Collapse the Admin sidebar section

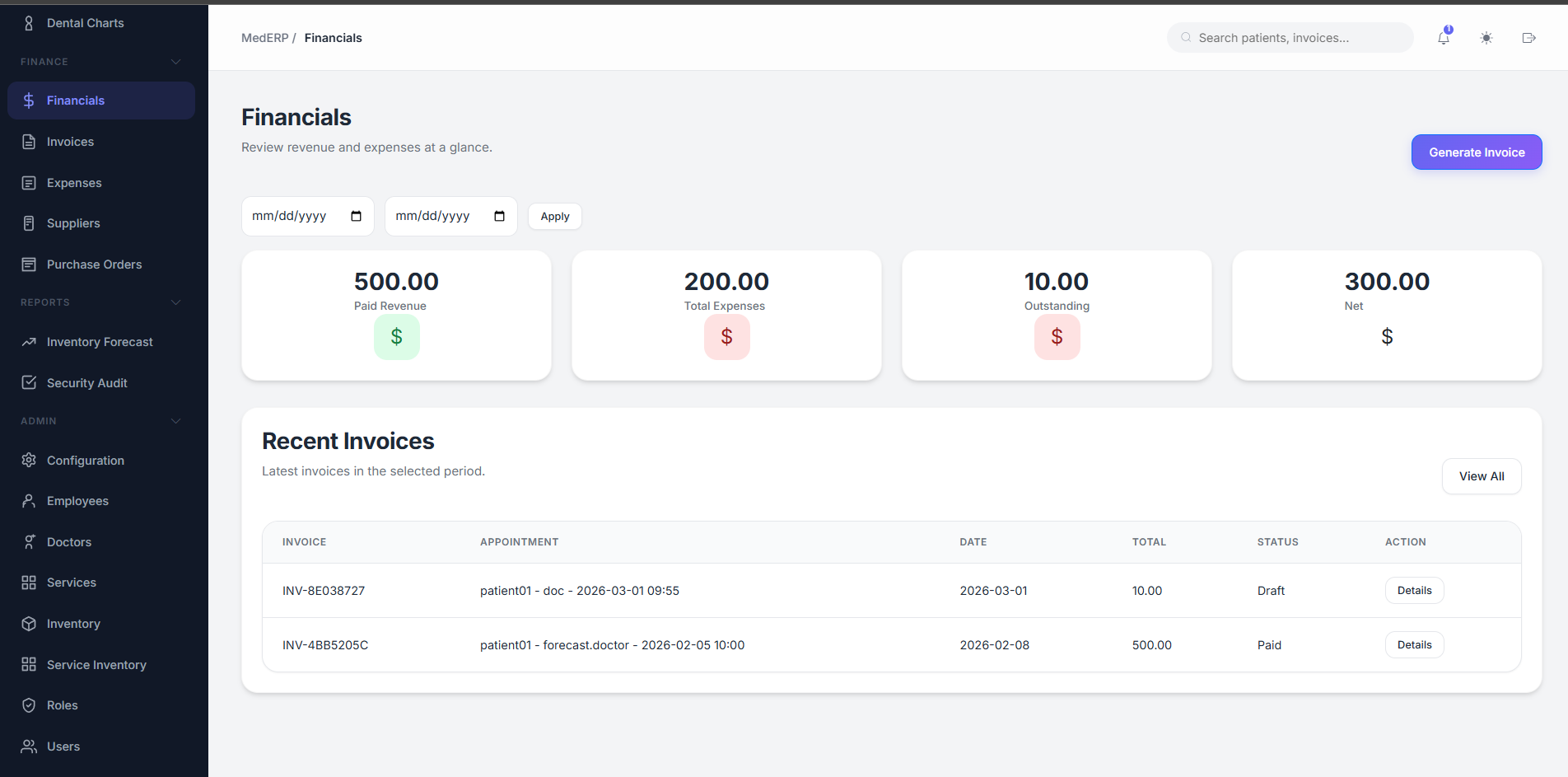click(175, 421)
